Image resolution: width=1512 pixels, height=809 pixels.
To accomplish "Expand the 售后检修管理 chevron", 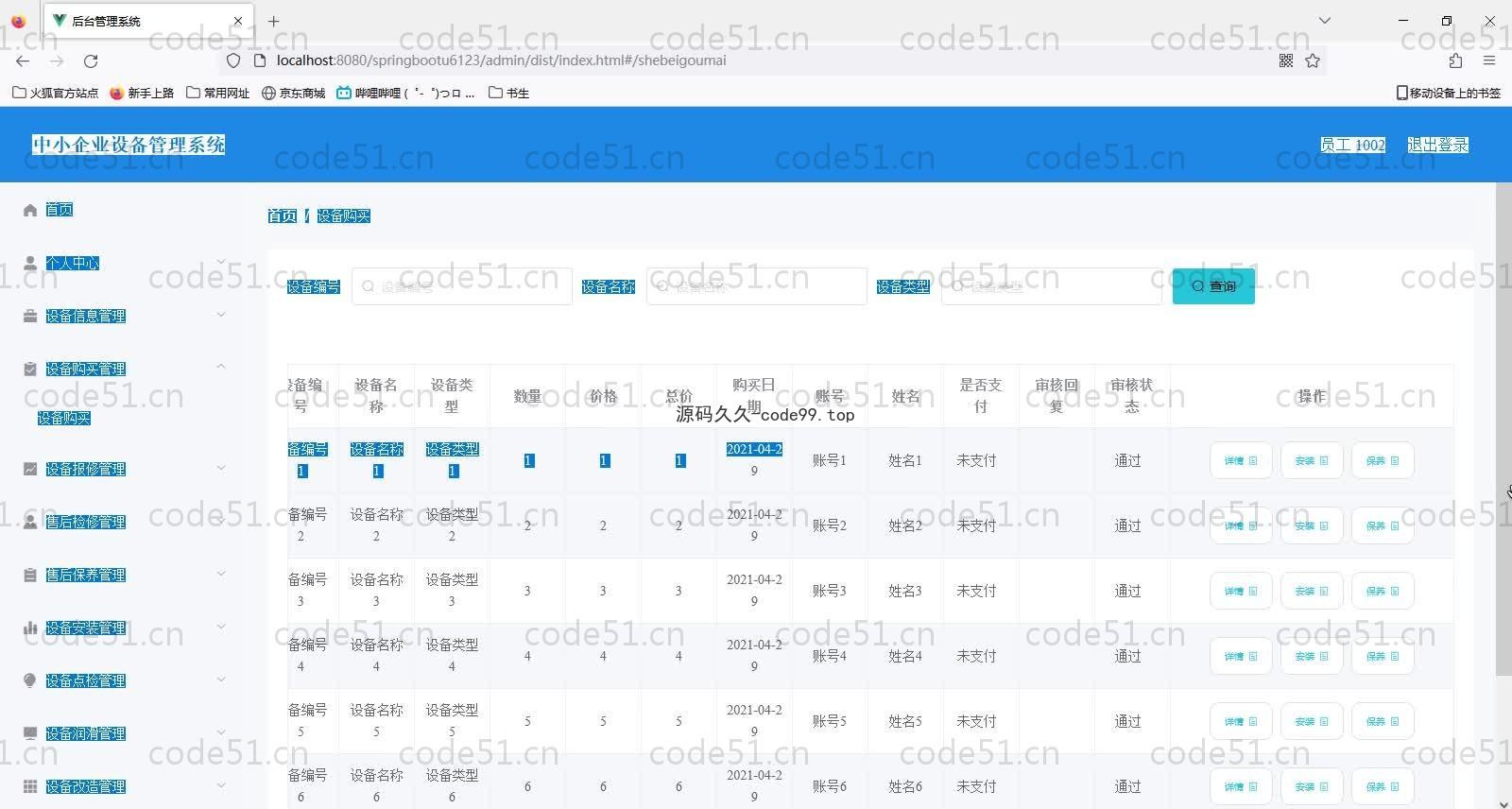I will point(221,521).
